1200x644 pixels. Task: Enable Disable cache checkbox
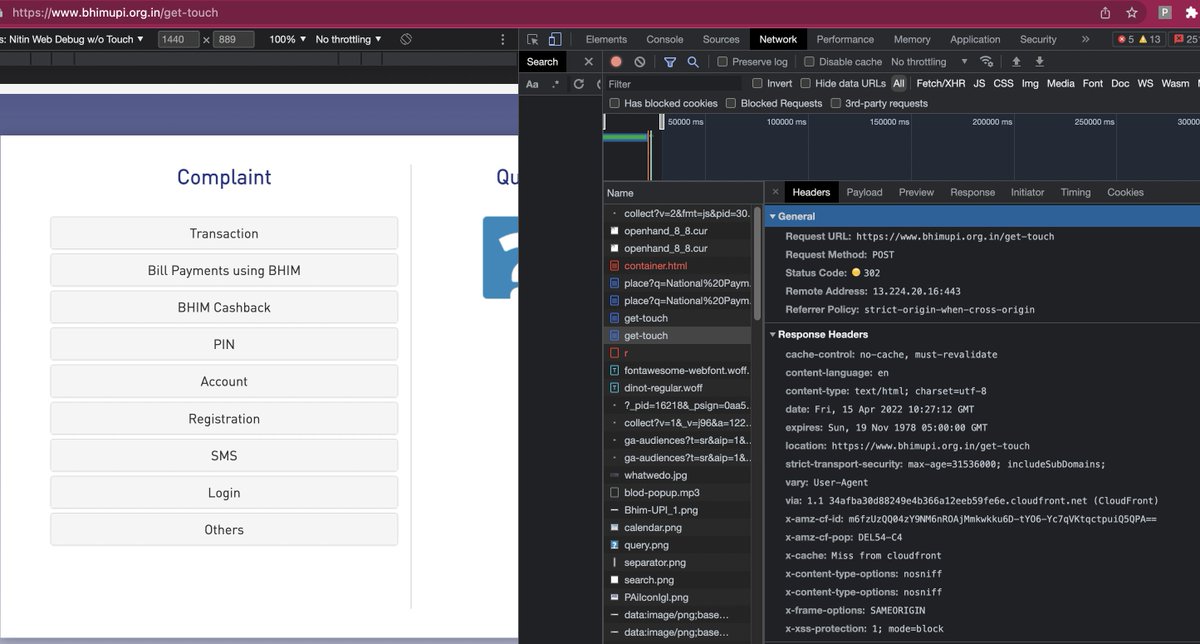(810, 62)
